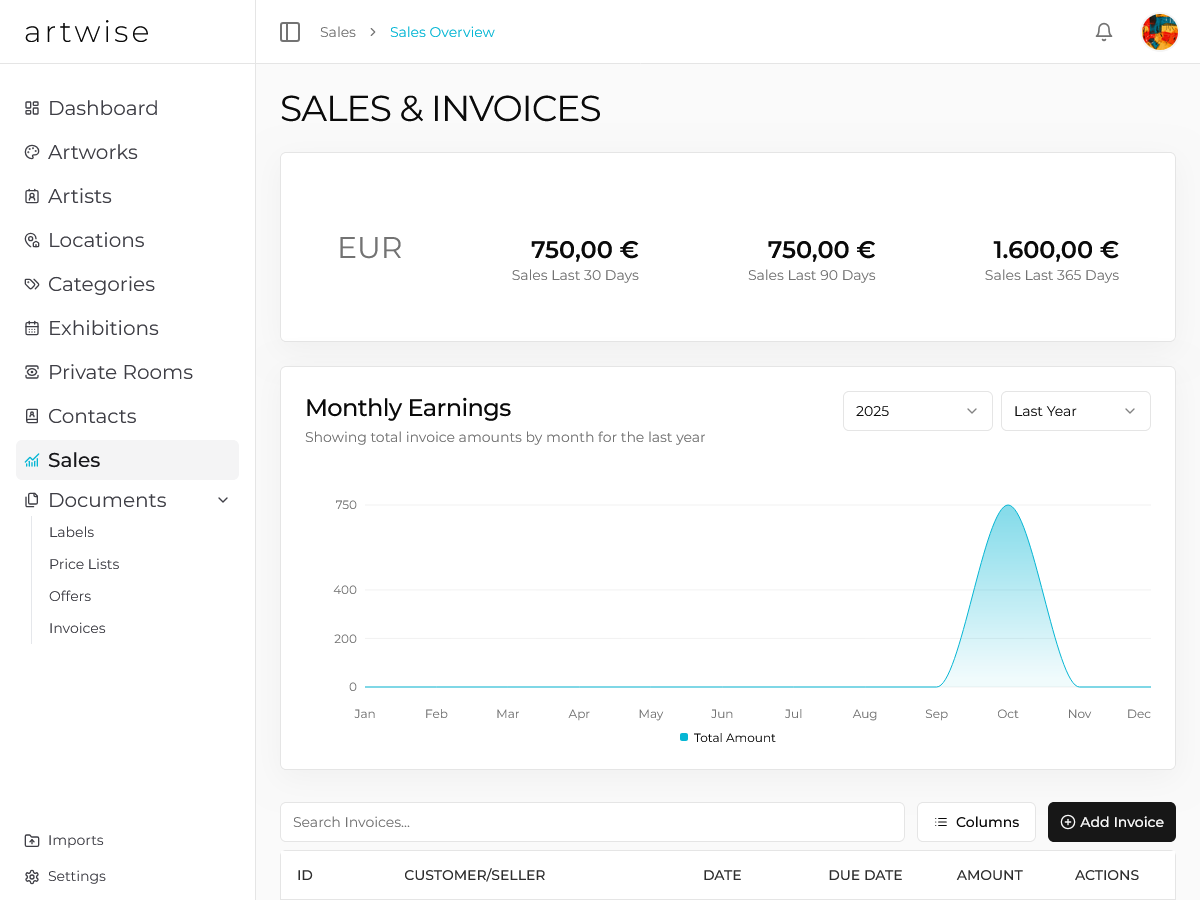Navigate to Locations
This screenshot has height=900, width=1200.
pos(127,240)
